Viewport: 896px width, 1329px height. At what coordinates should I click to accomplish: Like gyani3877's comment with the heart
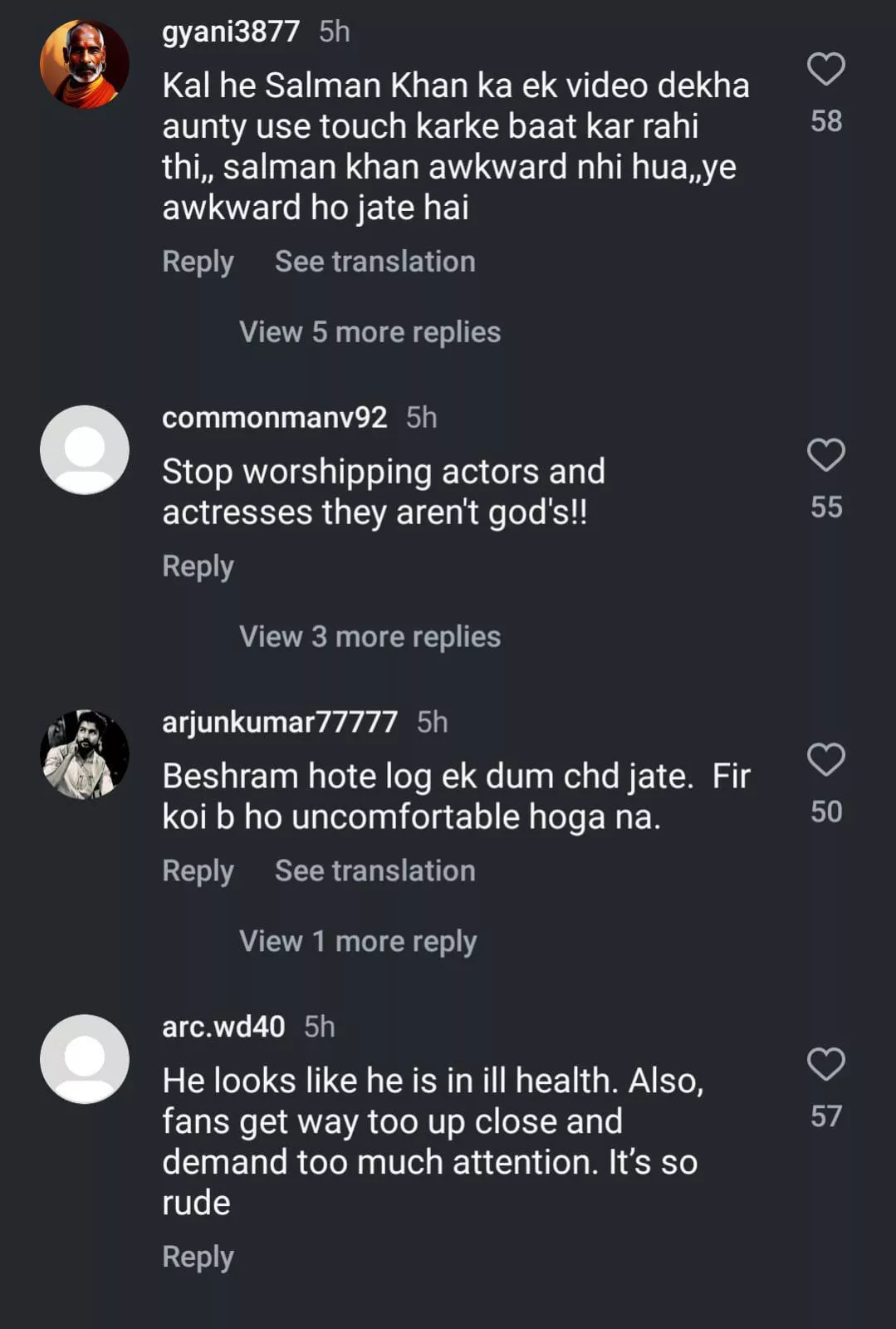pos(825,69)
